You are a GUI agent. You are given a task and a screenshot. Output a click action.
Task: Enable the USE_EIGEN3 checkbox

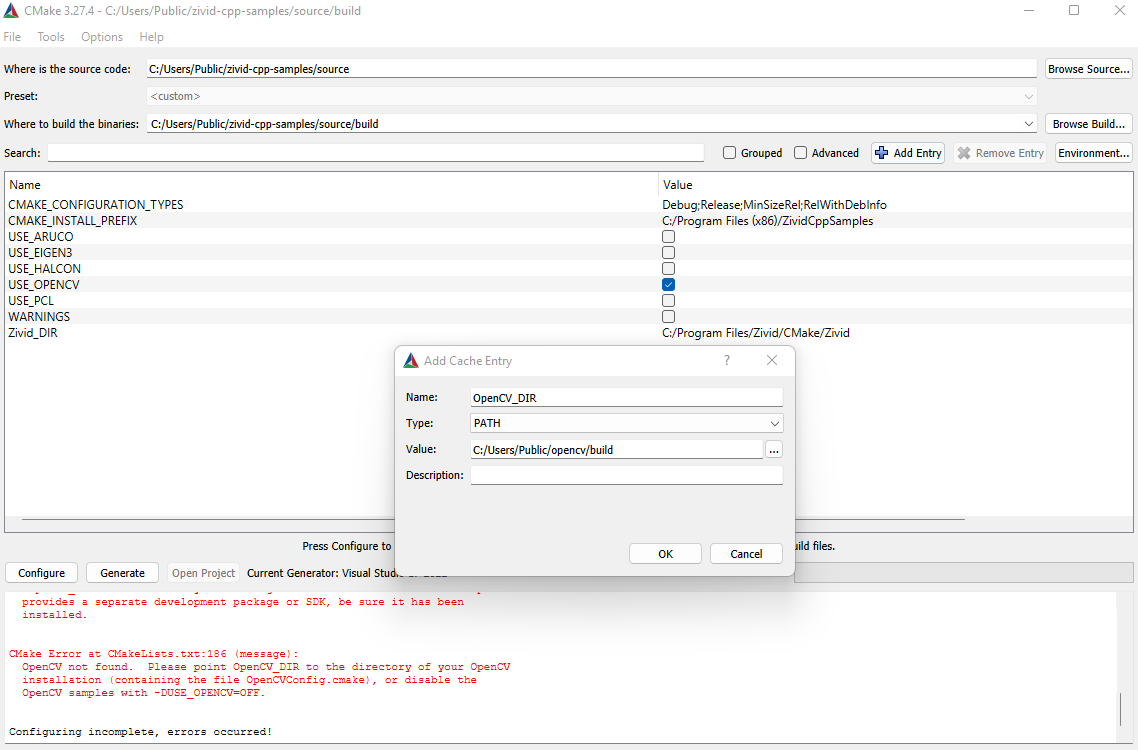pos(668,253)
